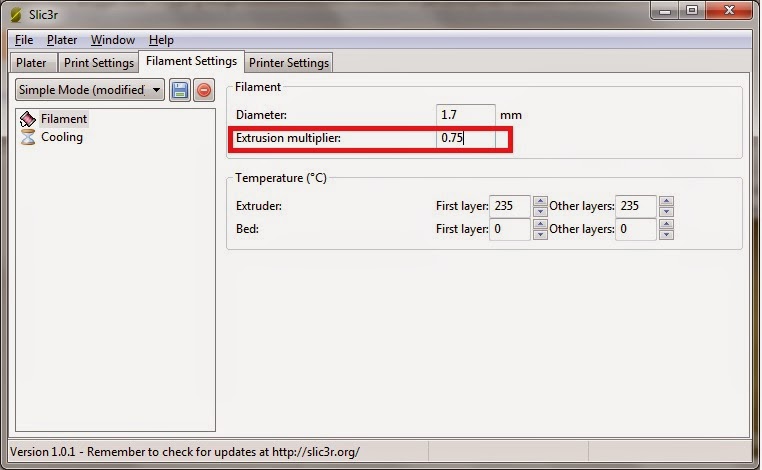
Task: Select Cooling in the settings list
Action: (62, 137)
